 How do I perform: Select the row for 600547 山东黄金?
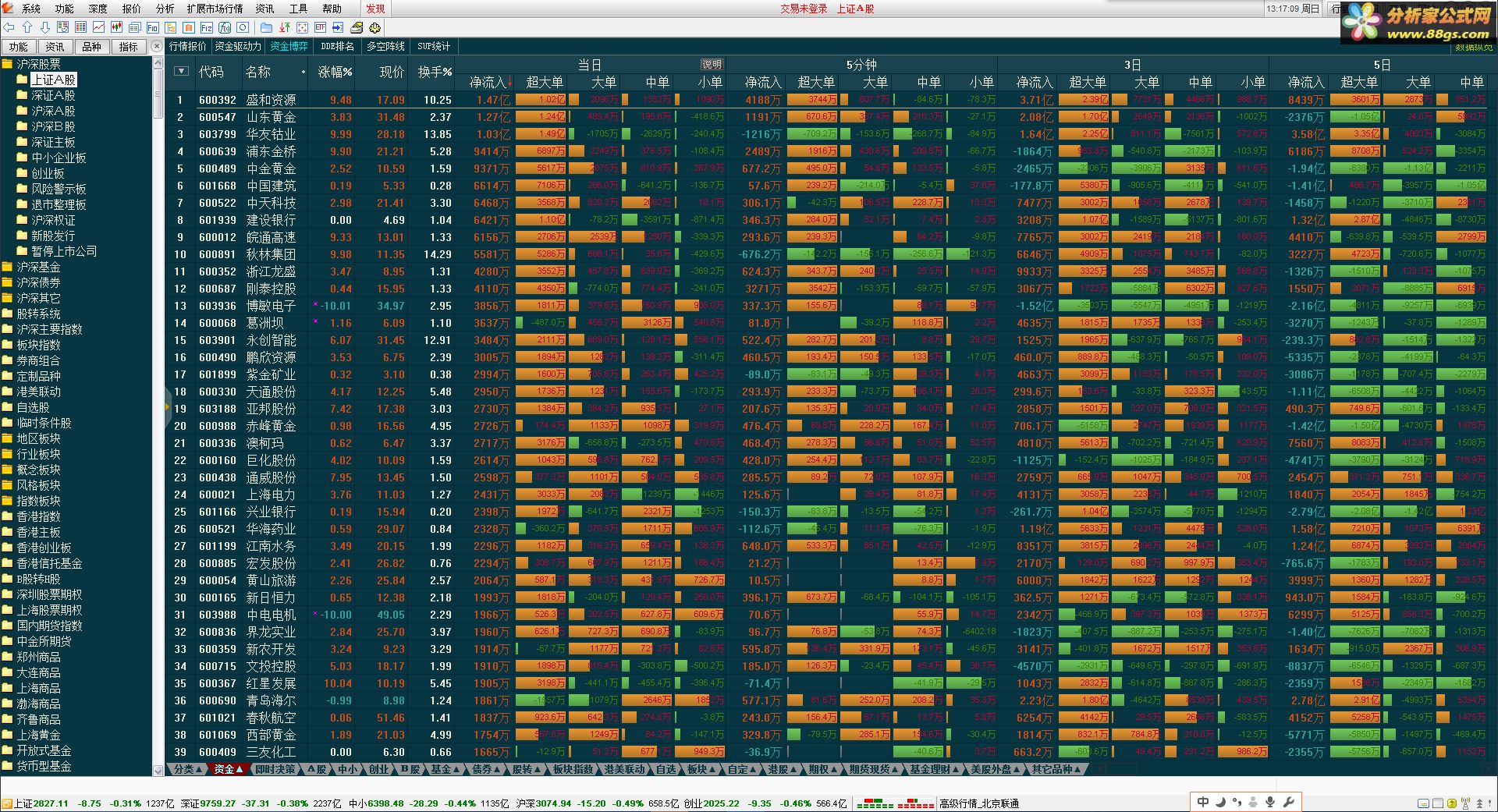click(x=831, y=117)
